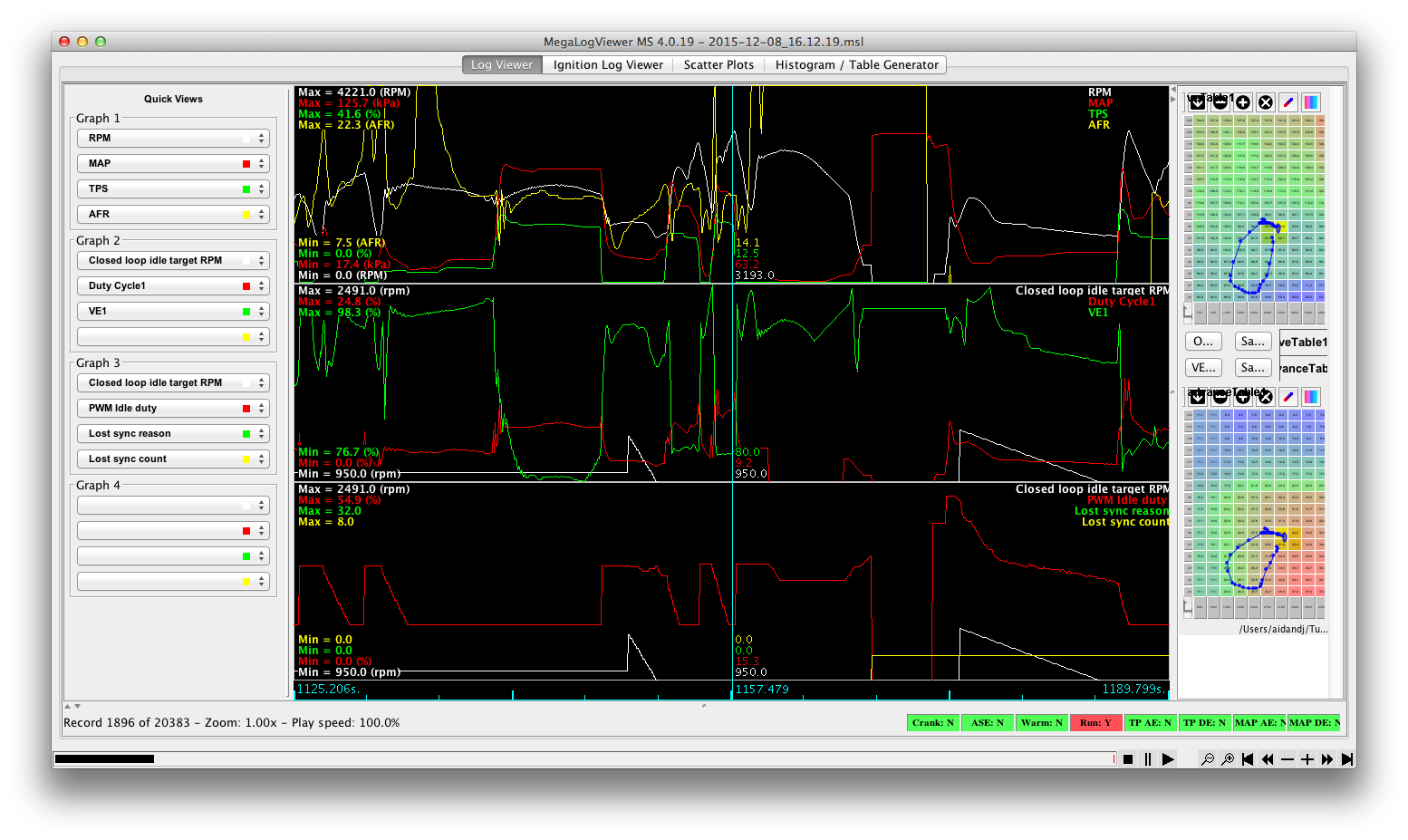1408x840 pixels.
Task: Open the Histogram / Table Generator tab
Action: click(x=856, y=65)
